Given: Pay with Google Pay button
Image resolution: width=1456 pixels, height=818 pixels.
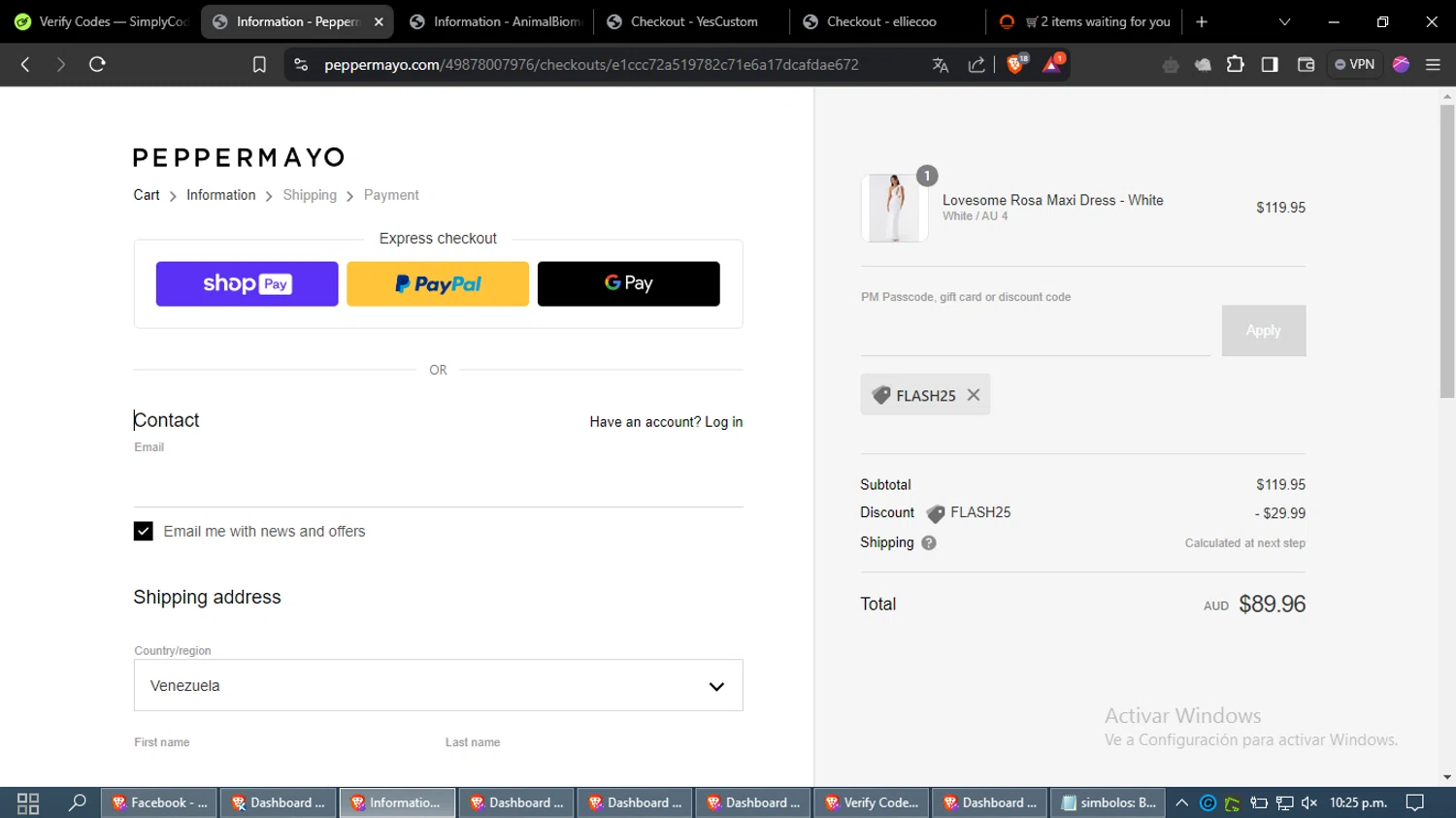Looking at the screenshot, I should click(x=629, y=283).
